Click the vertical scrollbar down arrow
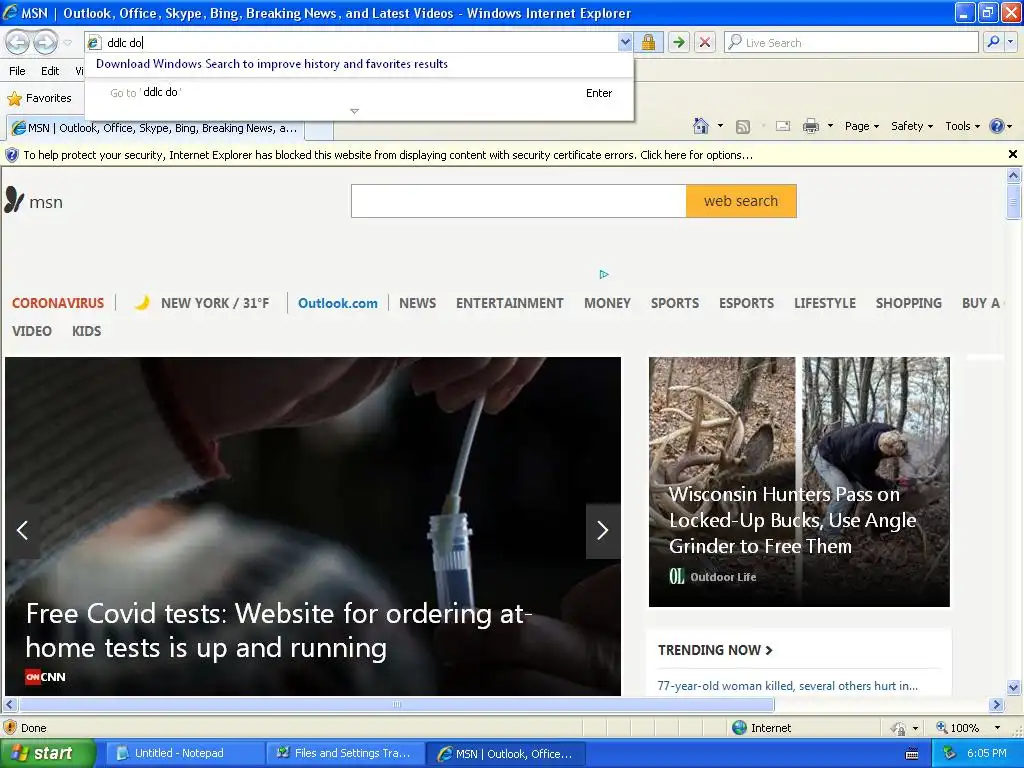 coord(1013,687)
